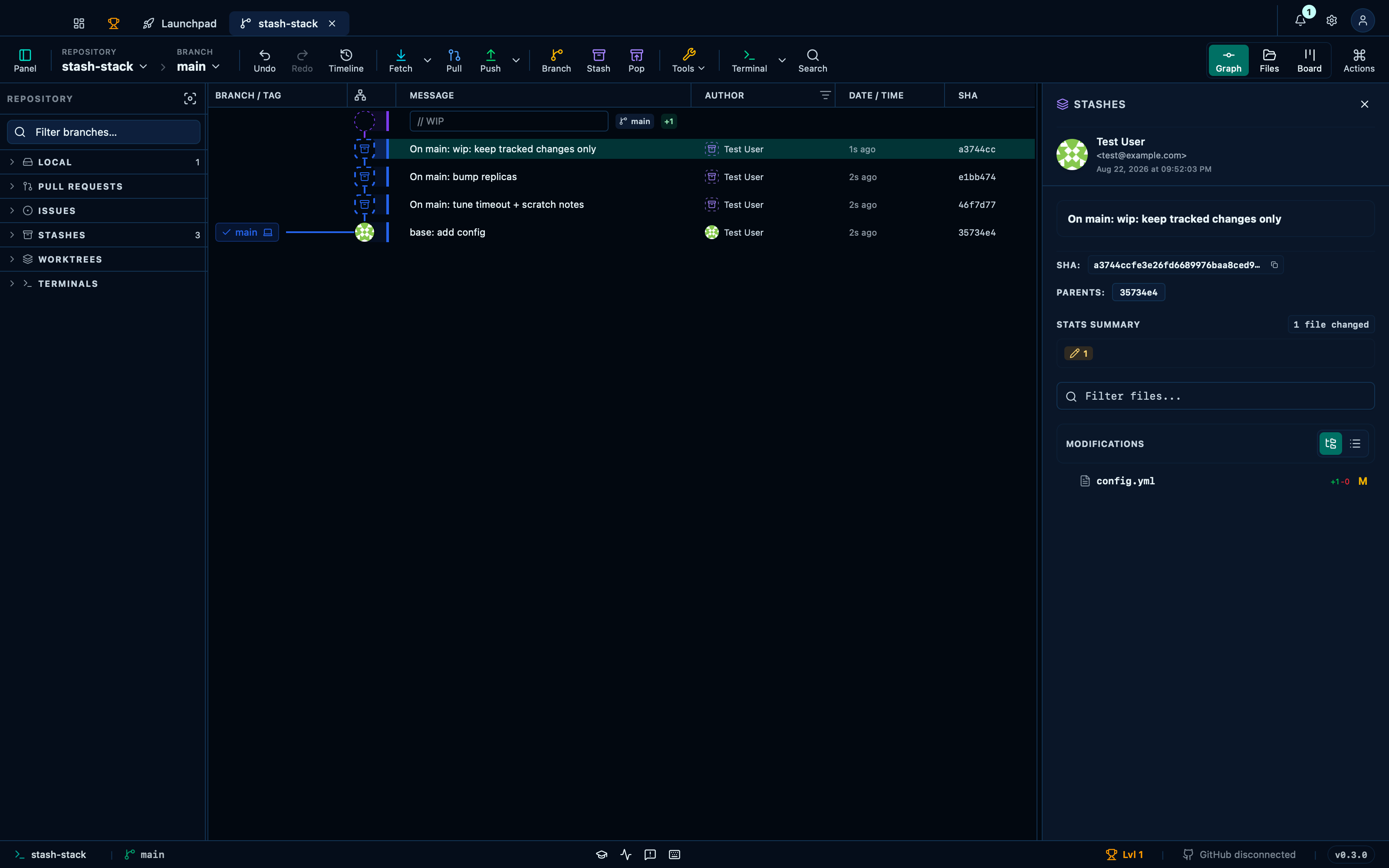Expand the STASHES section
The image size is (1389, 868).
coord(103,235)
